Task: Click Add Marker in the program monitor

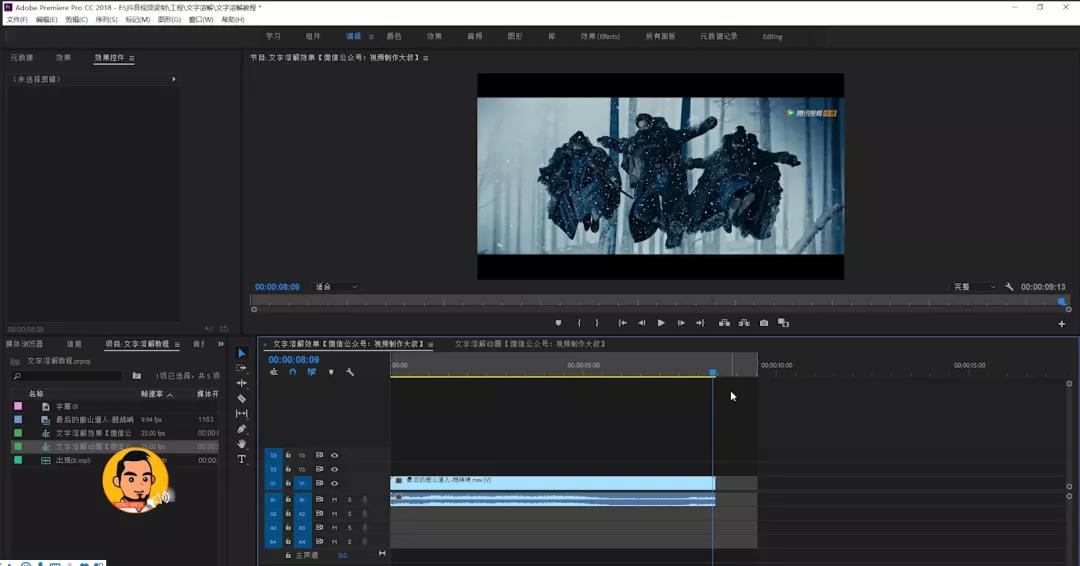Action: pyautogui.click(x=559, y=323)
